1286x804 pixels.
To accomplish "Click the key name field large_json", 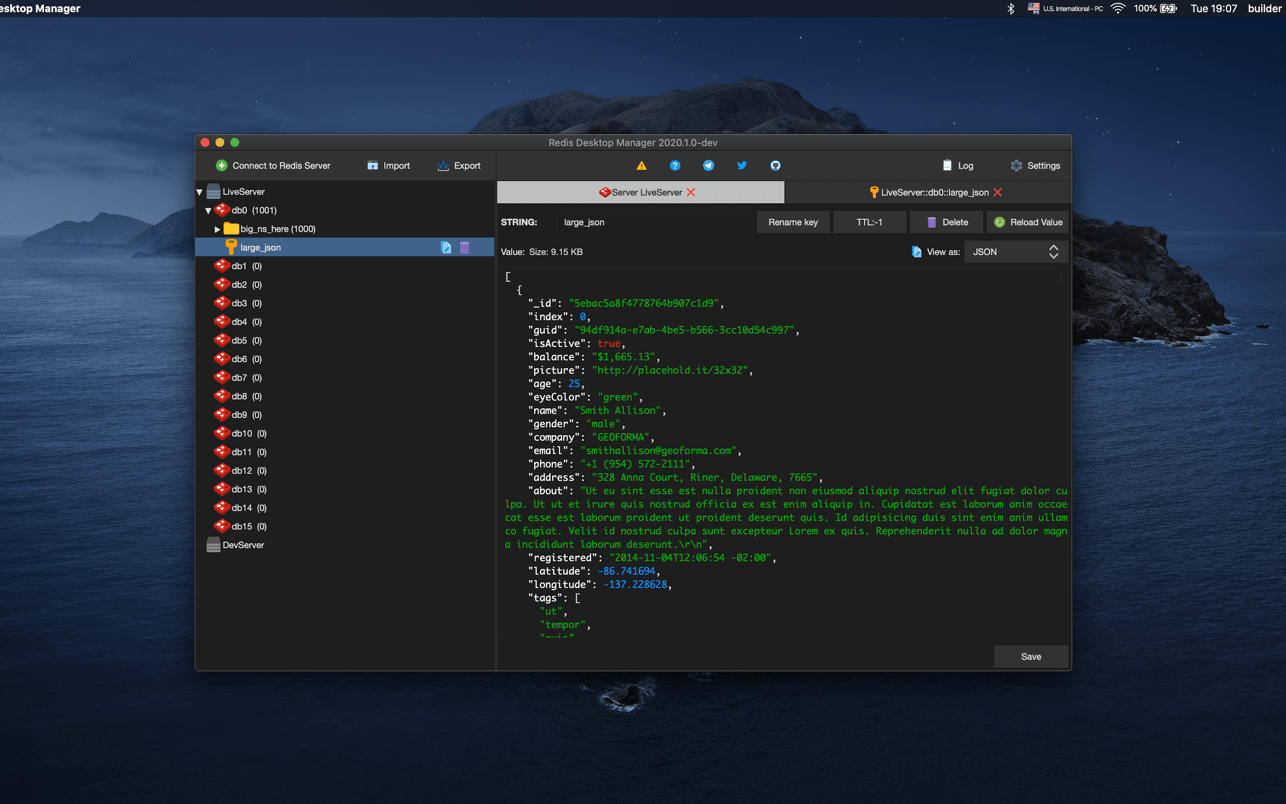I will [x=655, y=222].
